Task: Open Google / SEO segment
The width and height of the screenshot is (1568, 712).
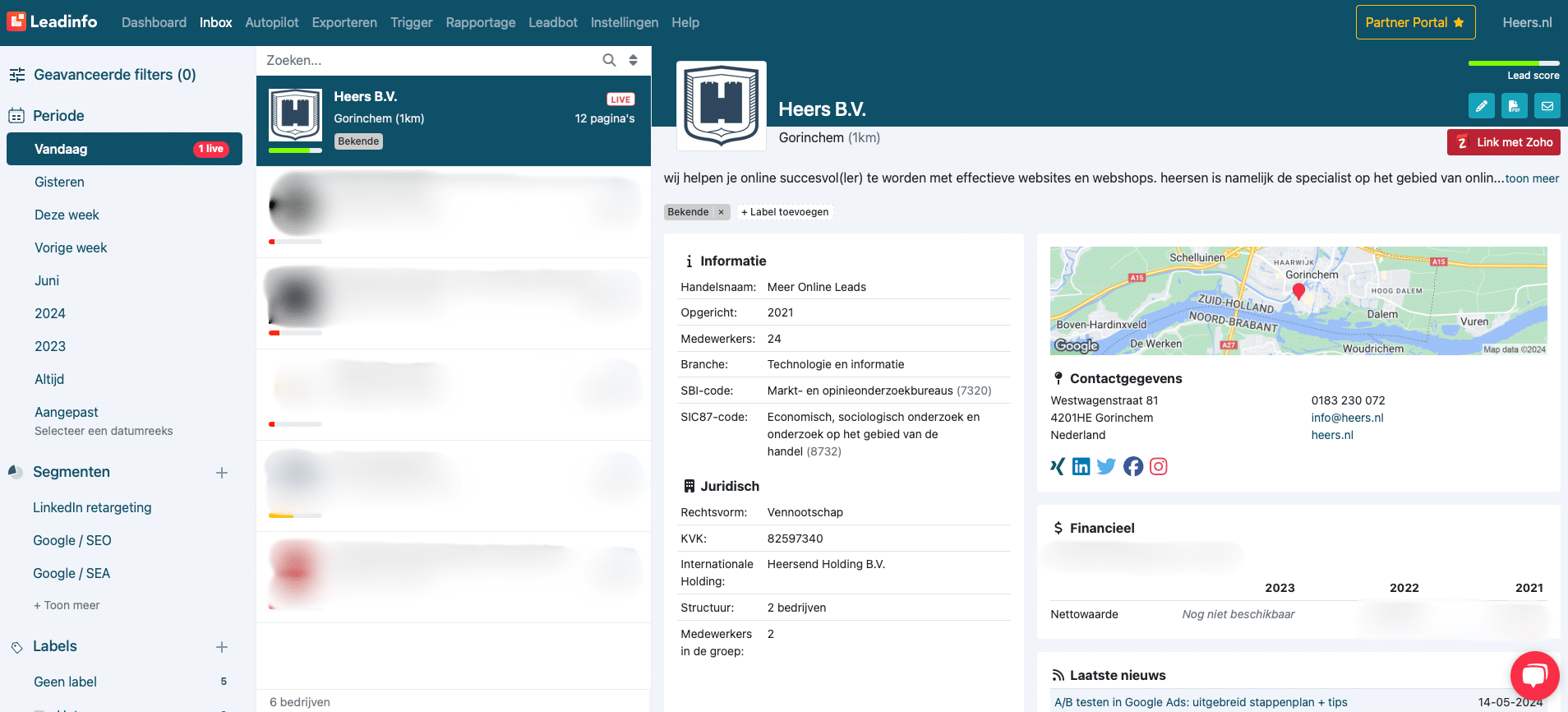Action: pyautogui.click(x=72, y=540)
